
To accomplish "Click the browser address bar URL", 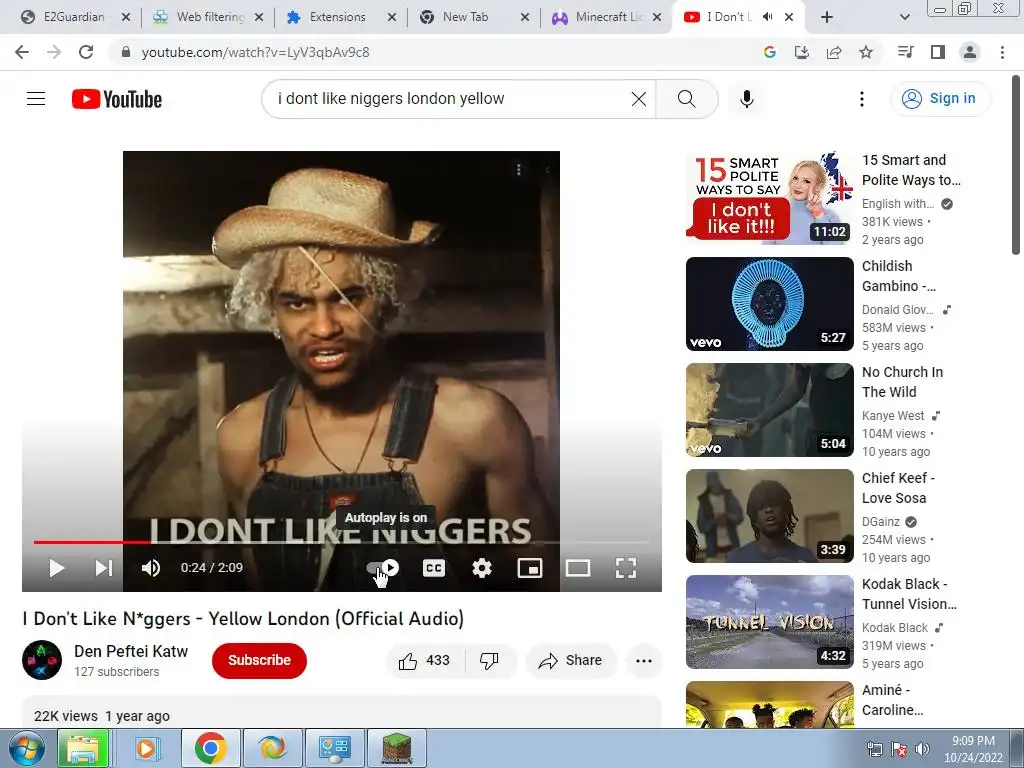I will (x=255, y=52).
